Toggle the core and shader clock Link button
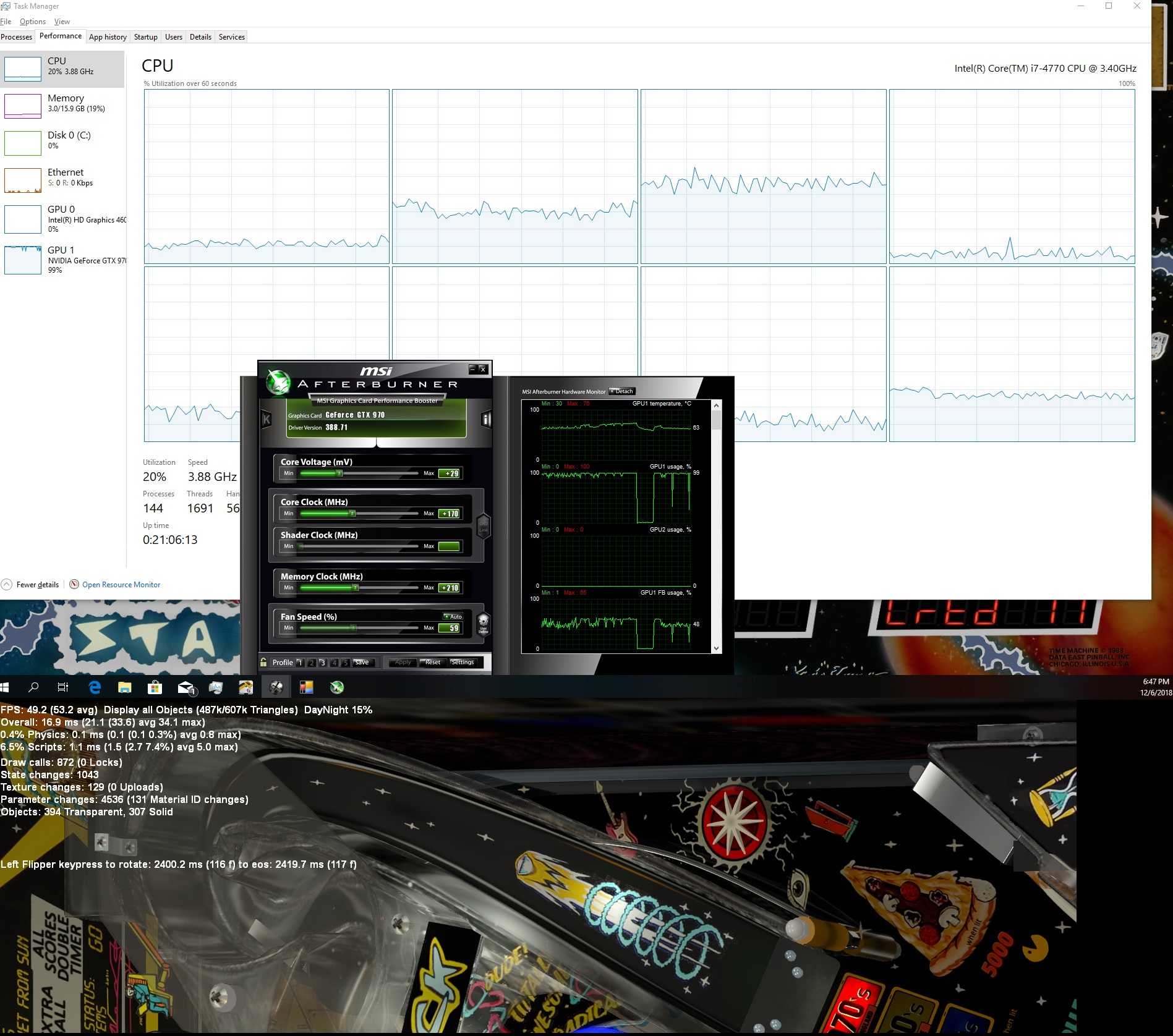The image size is (1173, 1036). [x=484, y=526]
